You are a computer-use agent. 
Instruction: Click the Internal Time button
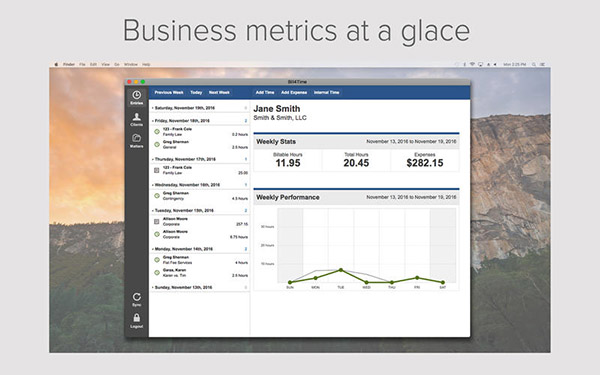(326, 92)
